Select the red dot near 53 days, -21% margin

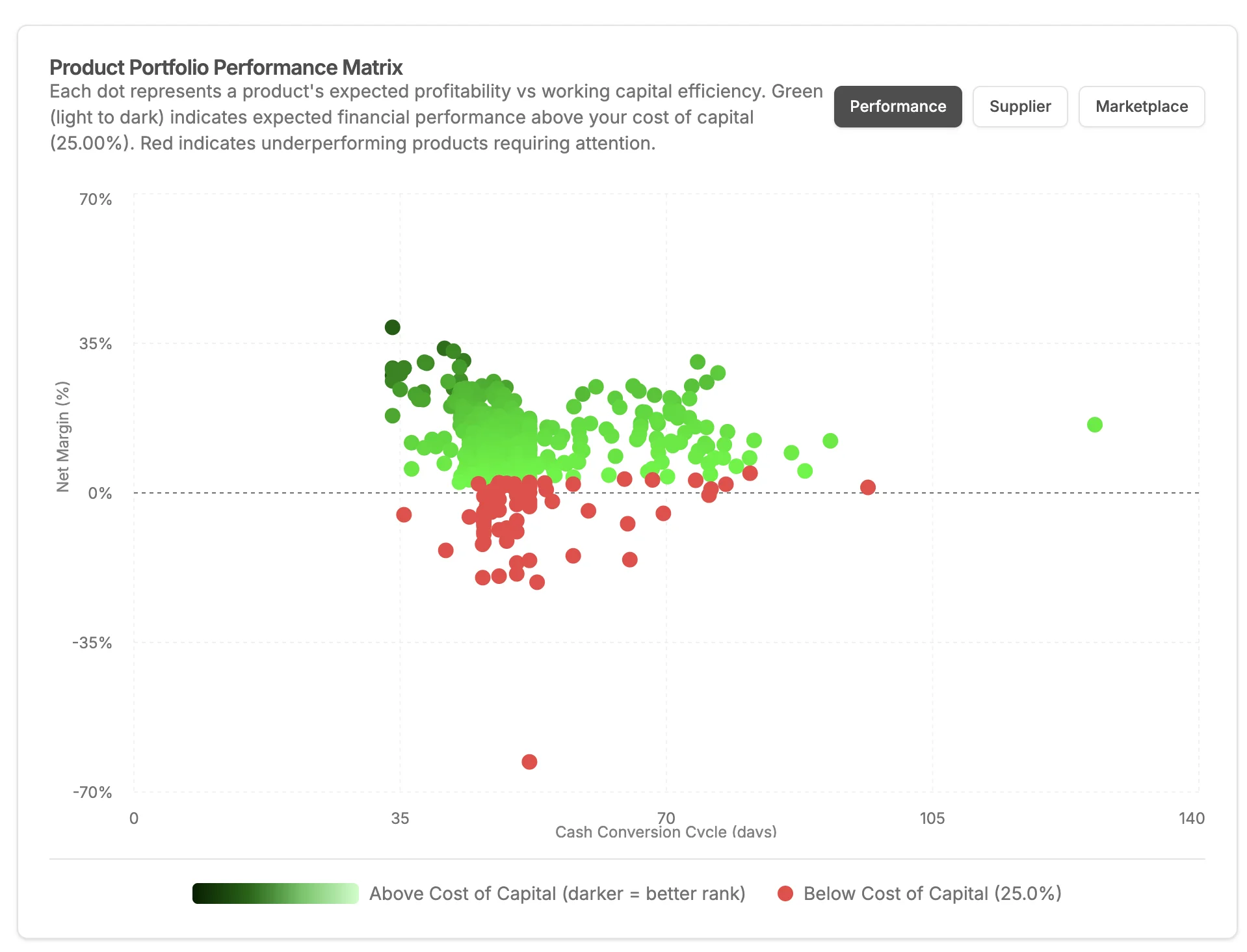(x=536, y=582)
